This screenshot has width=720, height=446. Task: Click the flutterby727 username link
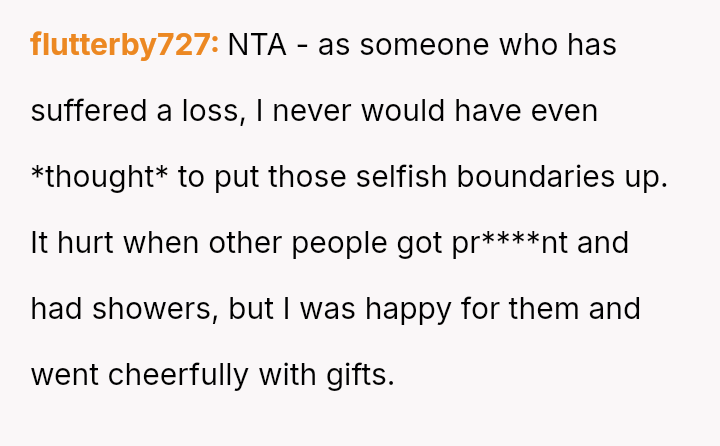(x=125, y=45)
